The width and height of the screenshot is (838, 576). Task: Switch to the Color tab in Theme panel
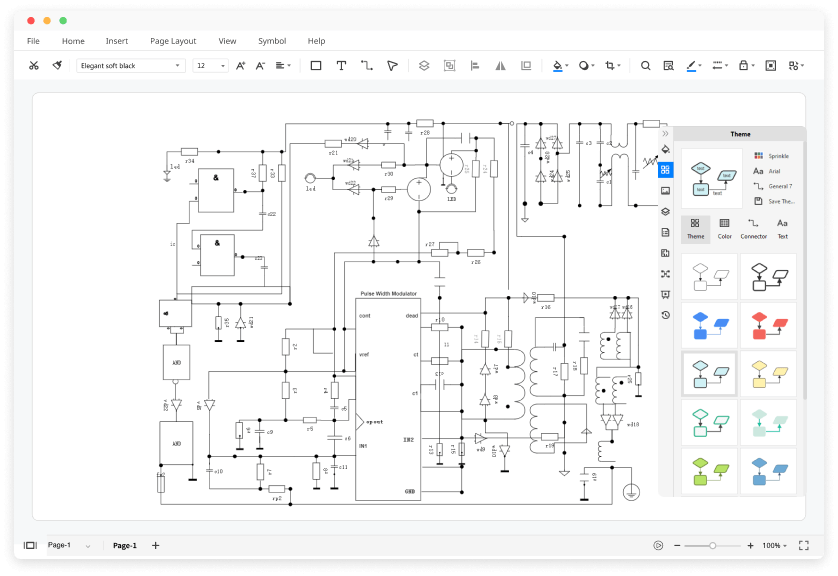point(725,229)
